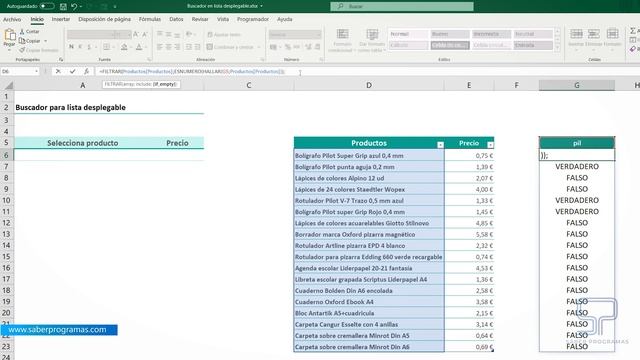Open the Archivo menu
The height and width of the screenshot is (360, 640).
click(12, 19)
